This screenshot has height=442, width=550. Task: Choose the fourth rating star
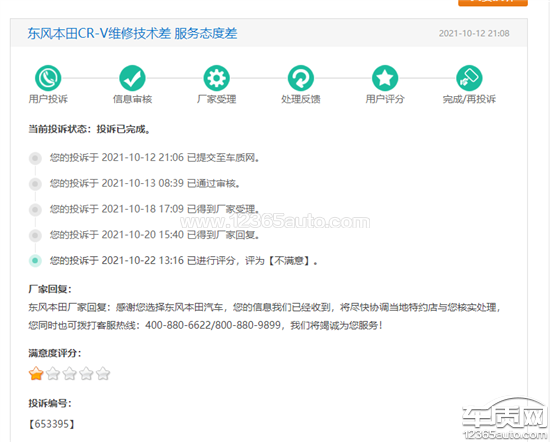[86, 373]
